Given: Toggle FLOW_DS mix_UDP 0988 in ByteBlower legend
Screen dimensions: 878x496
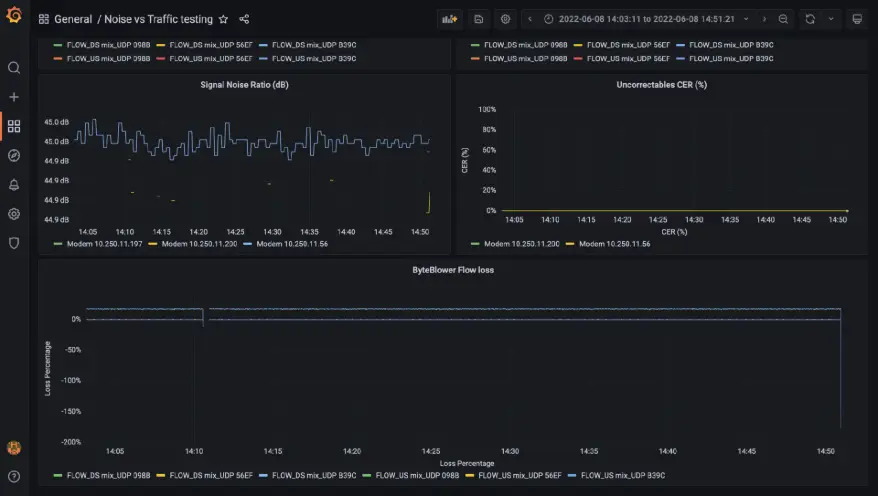Looking at the screenshot, I should 108,475.
